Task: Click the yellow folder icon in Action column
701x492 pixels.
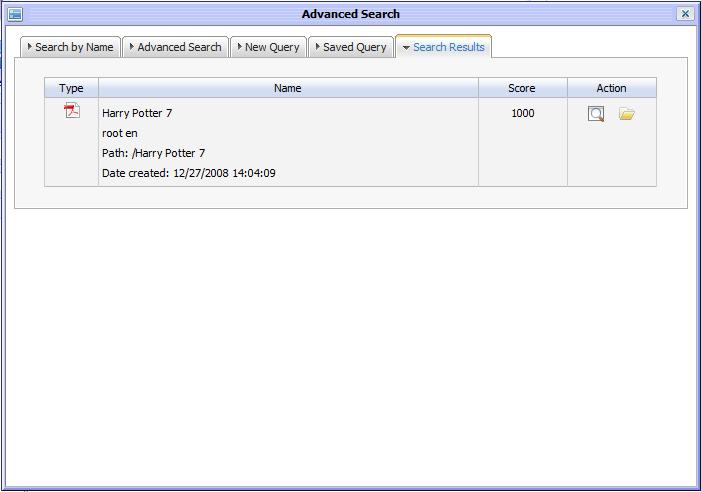Action: [627, 114]
